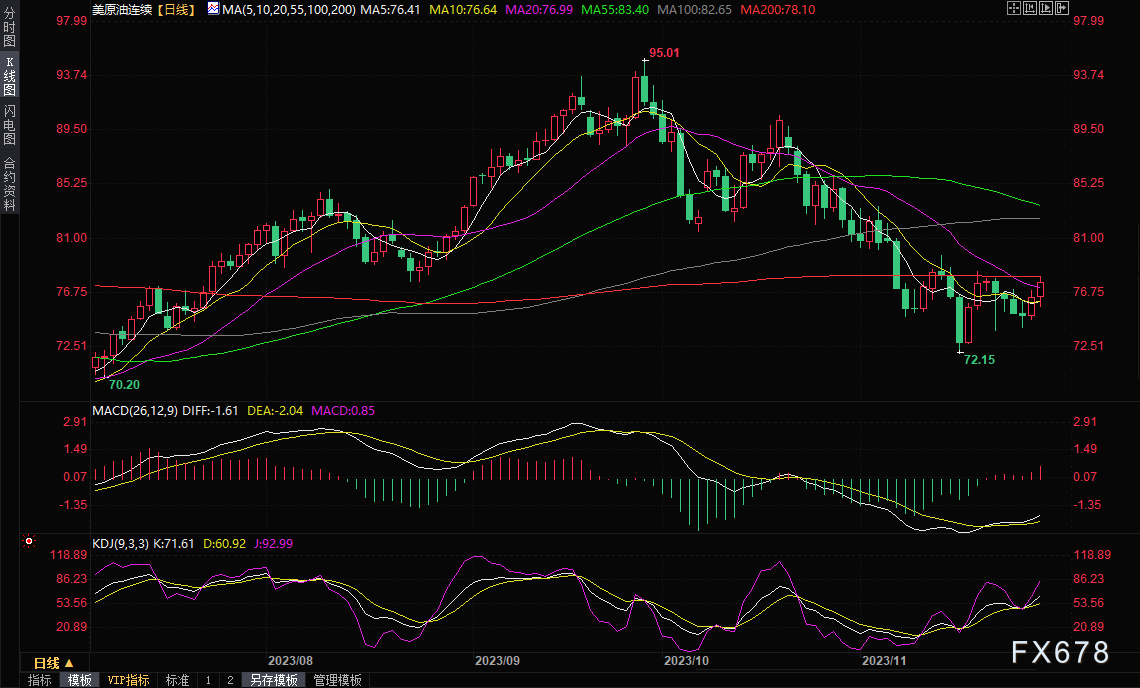Click the DIFF:-1.61 value
Viewport: 1140px width, 688px height.
(x=210, y=410)
